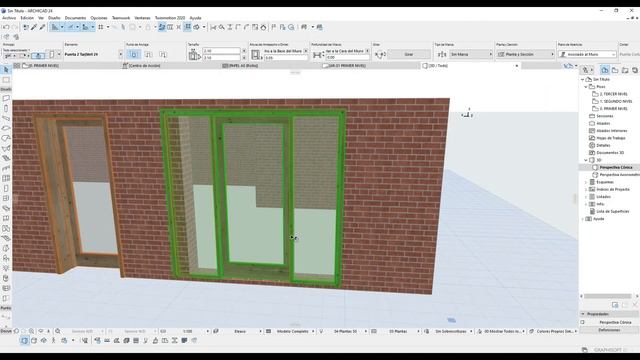Open Layout Book icon in Navigator

[x=625, y=70]
